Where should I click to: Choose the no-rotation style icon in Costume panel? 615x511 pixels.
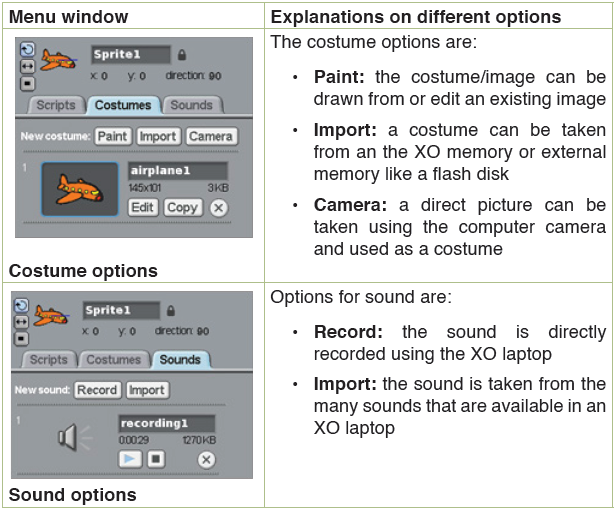(27, 83)
